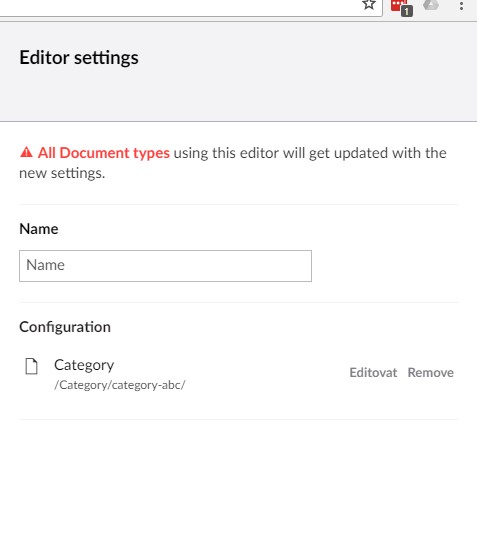
Task: Click the Category document icon
Action: [x=32, y=366]
